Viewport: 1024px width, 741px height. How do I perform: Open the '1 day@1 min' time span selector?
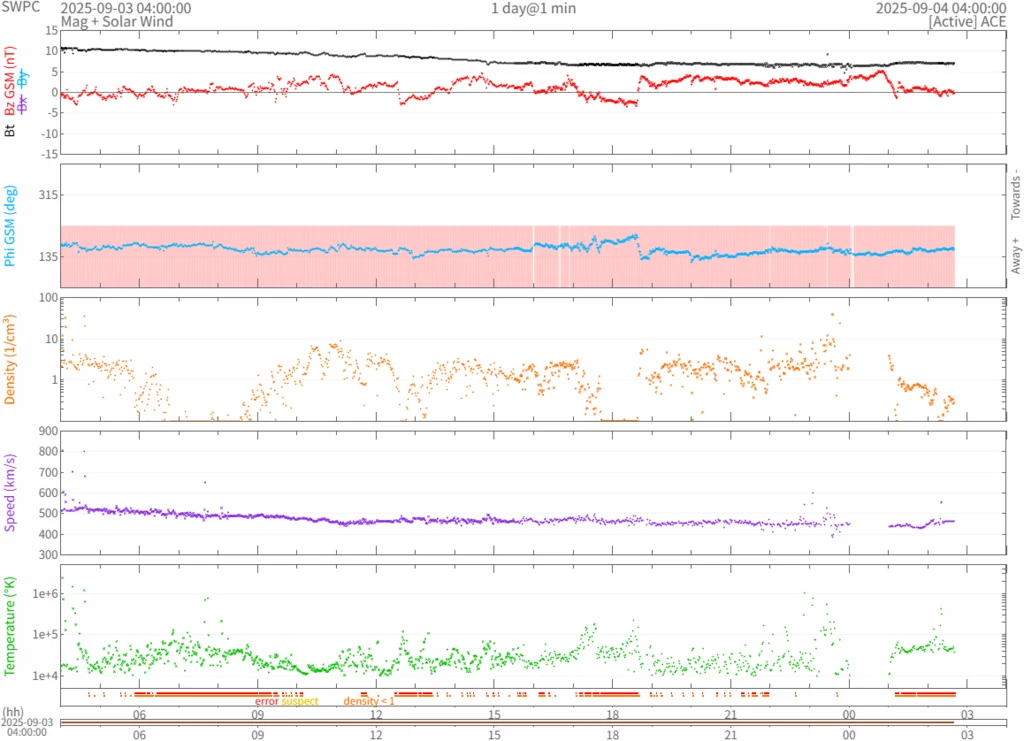point(533,8)
